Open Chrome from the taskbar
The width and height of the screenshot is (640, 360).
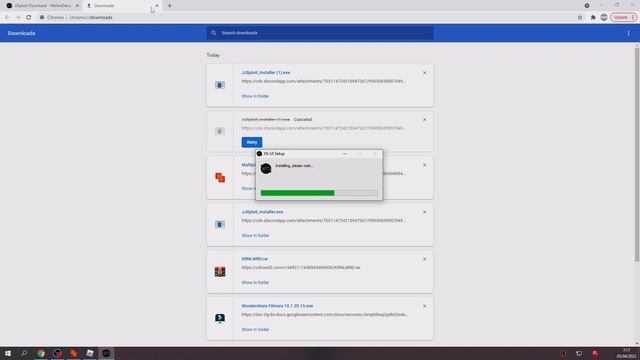[41, 353]
